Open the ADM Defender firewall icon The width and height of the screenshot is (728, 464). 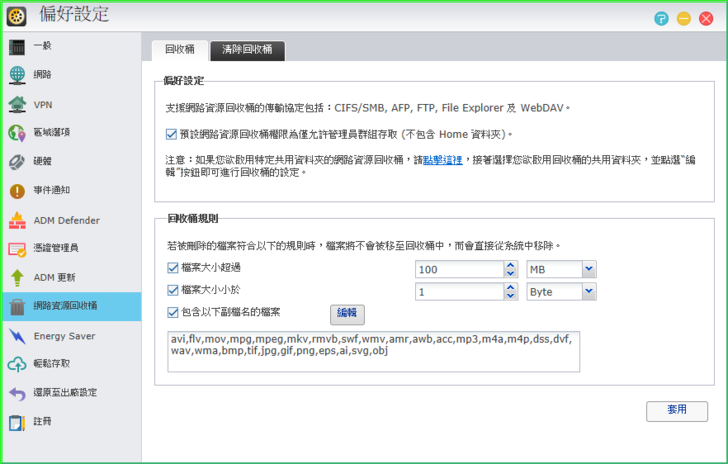(17, 221)
